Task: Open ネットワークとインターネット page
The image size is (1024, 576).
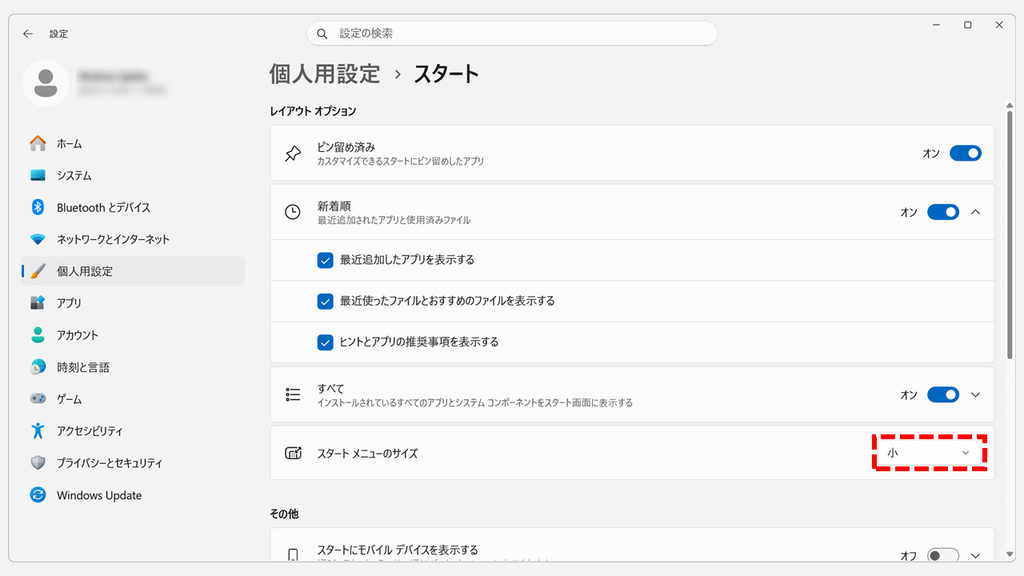Action: 133,239
